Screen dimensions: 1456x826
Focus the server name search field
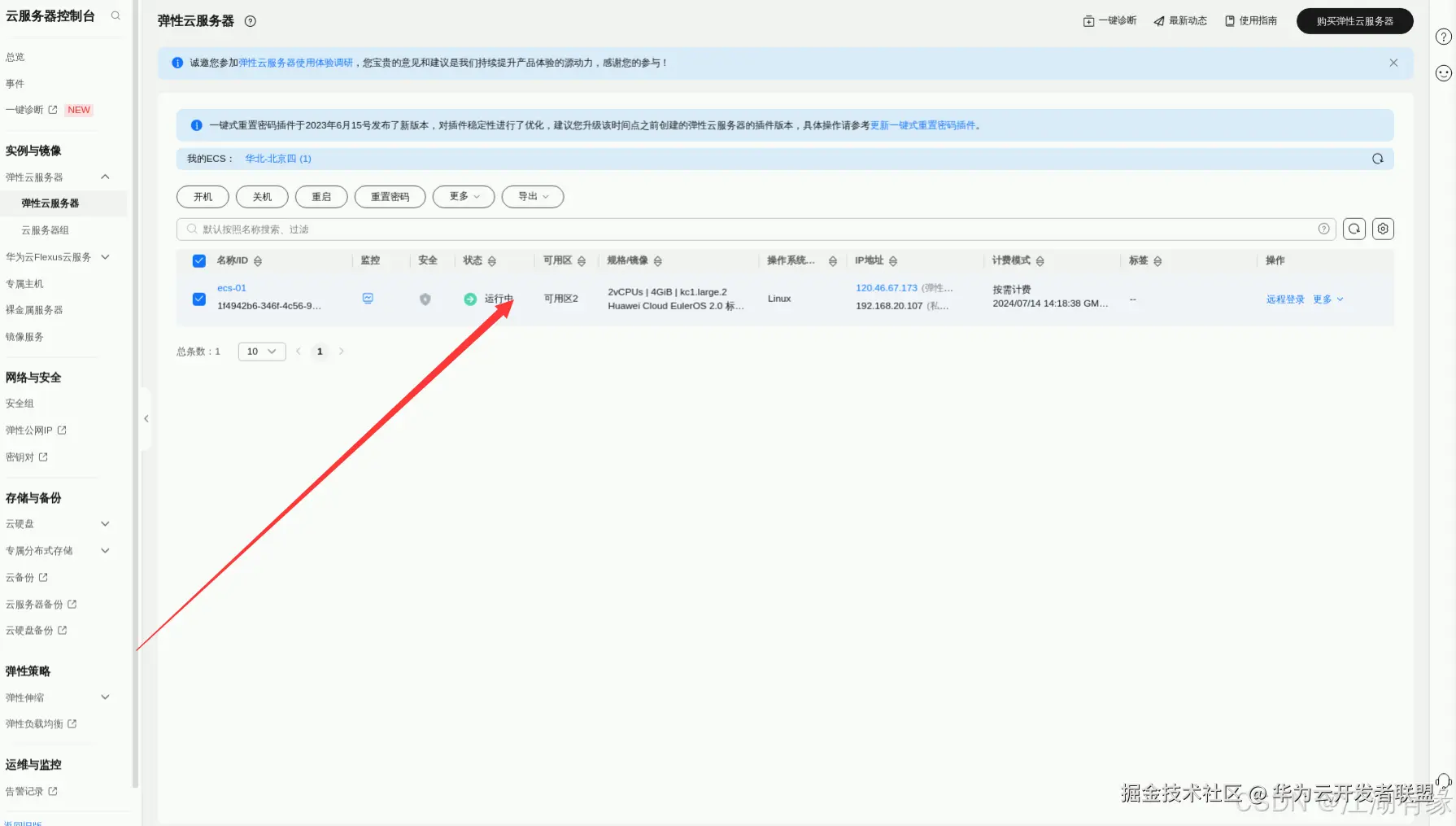[756, 229]
